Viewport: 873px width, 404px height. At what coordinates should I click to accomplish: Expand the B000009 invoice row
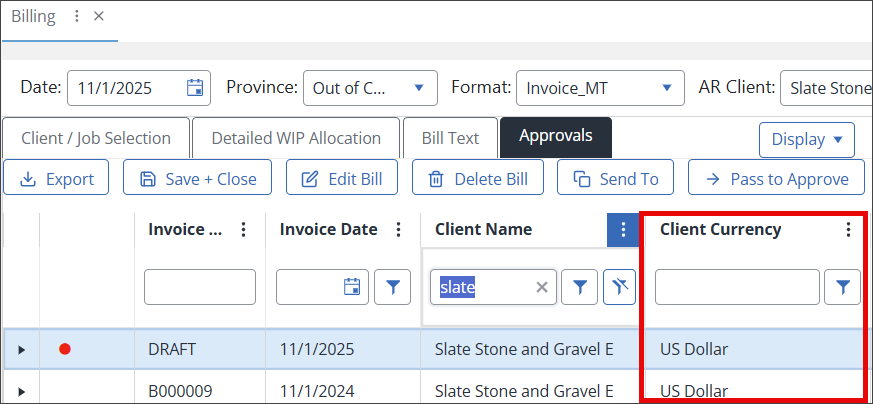21,391
